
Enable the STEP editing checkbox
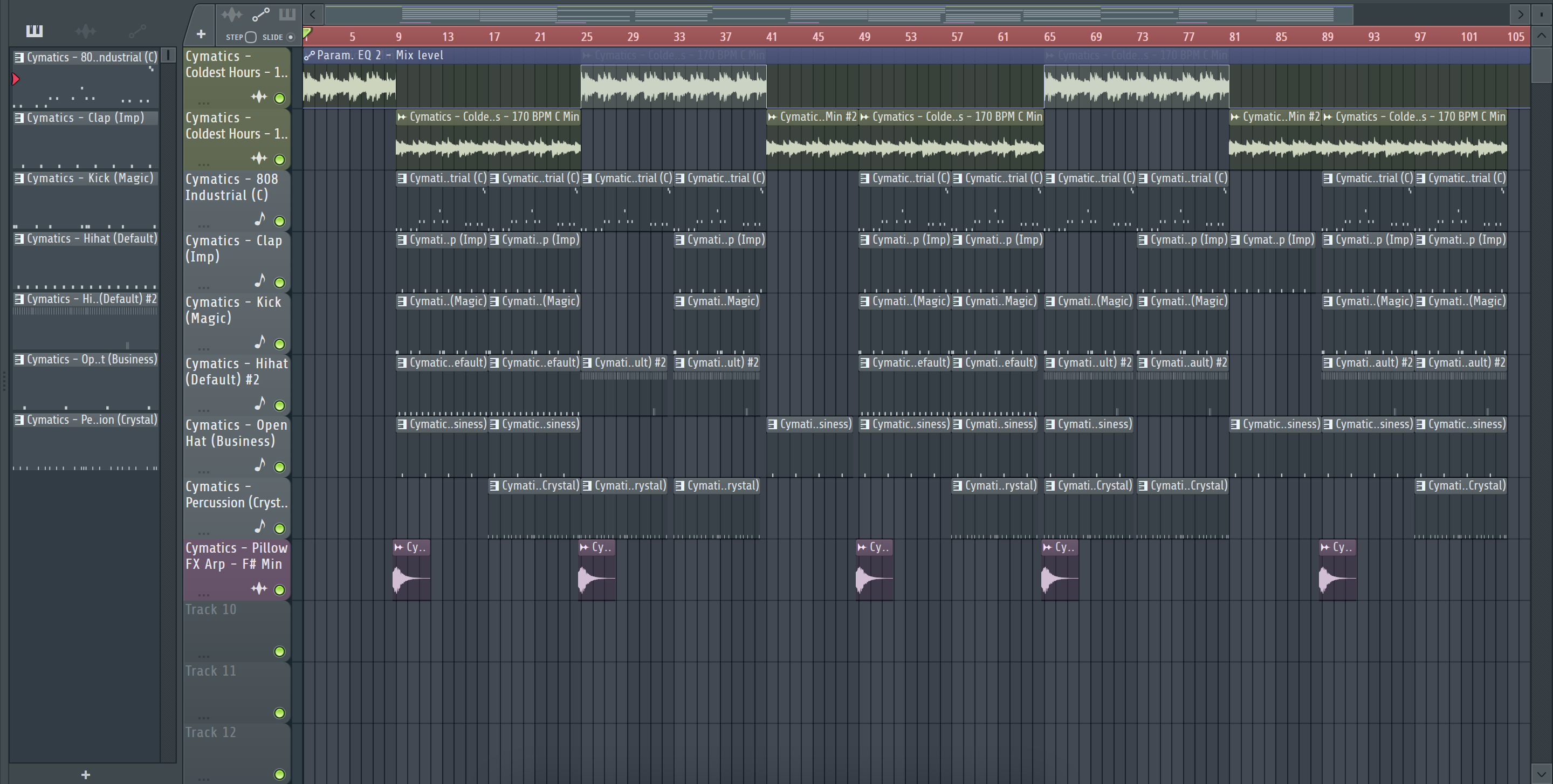click(251, 37)
